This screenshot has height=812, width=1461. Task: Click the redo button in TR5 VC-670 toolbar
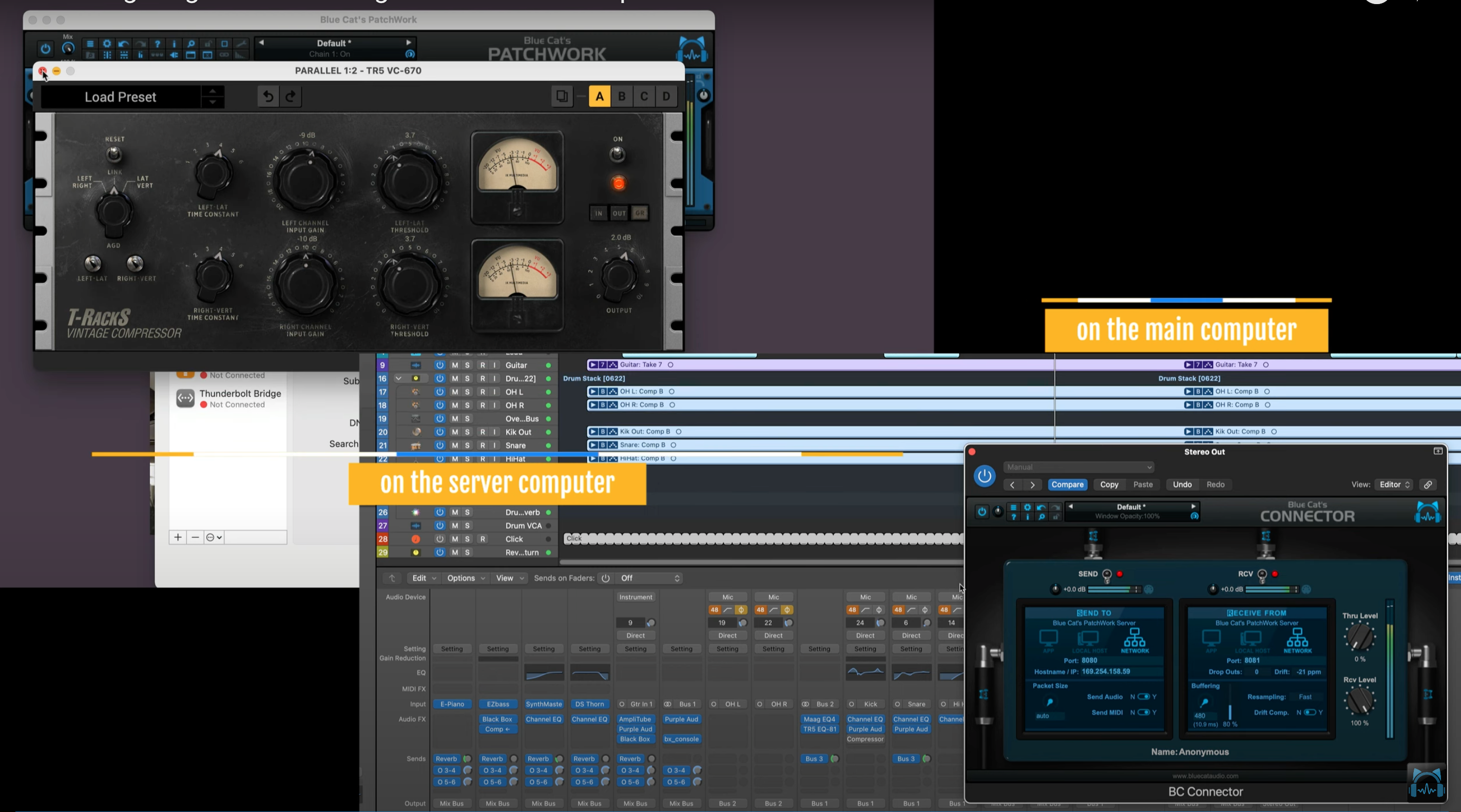[x=291, y=96]
